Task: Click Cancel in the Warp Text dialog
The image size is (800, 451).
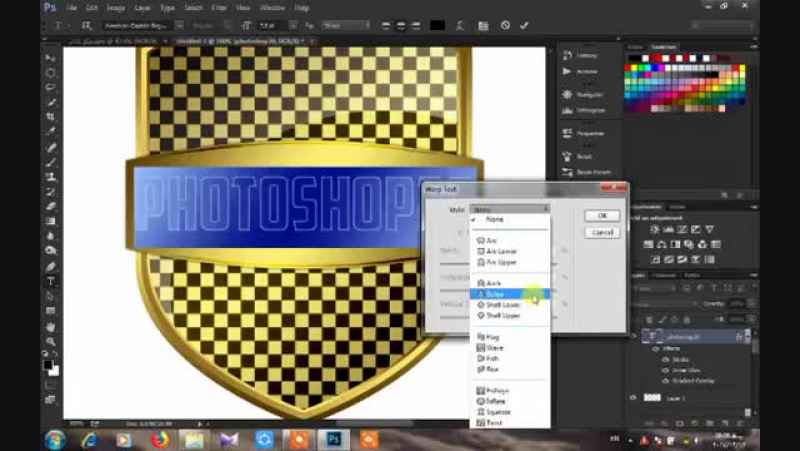Action: tap(602, 232)
